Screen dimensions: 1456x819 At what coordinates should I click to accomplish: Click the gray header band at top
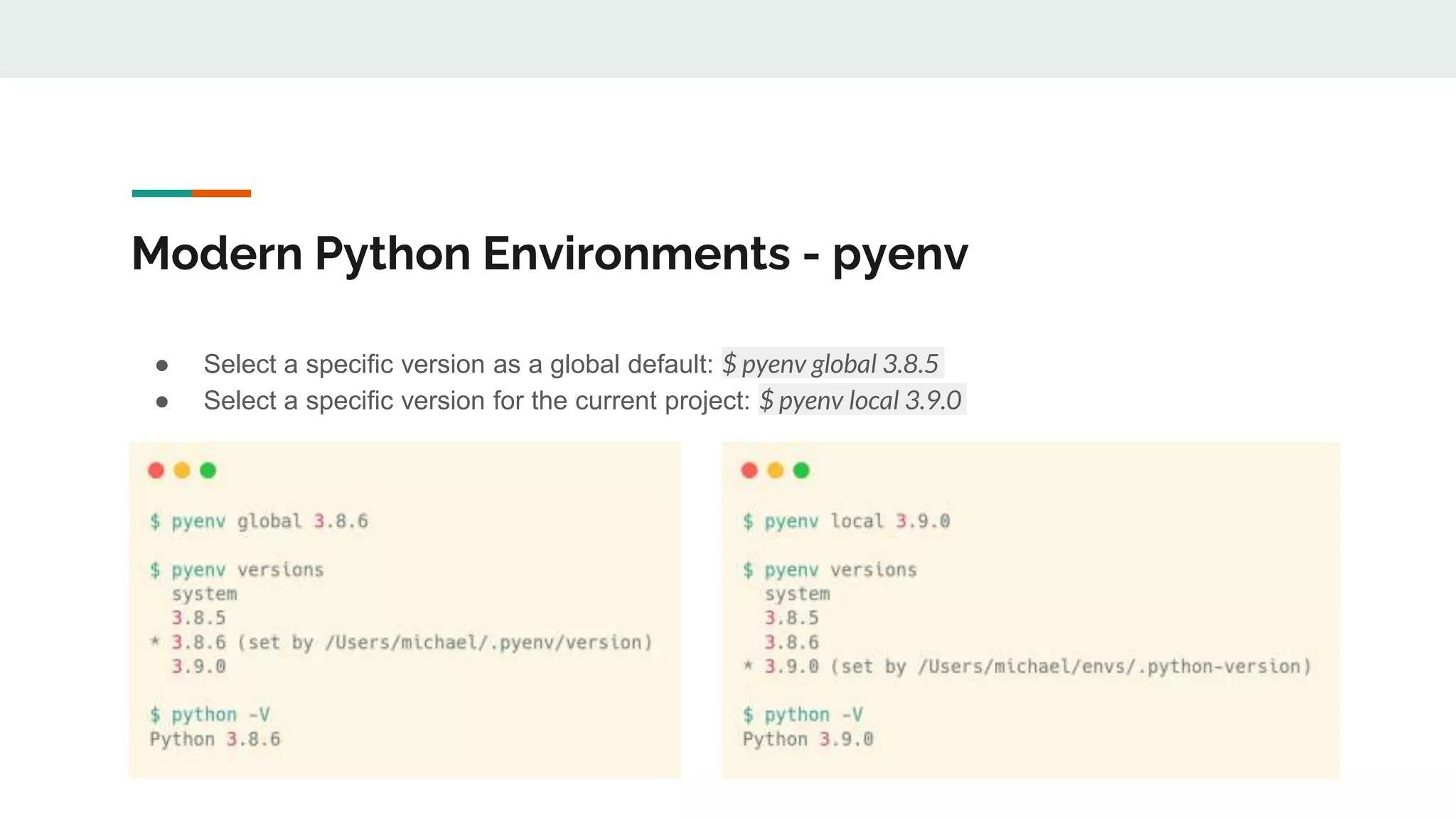click(x=728, y=38)
